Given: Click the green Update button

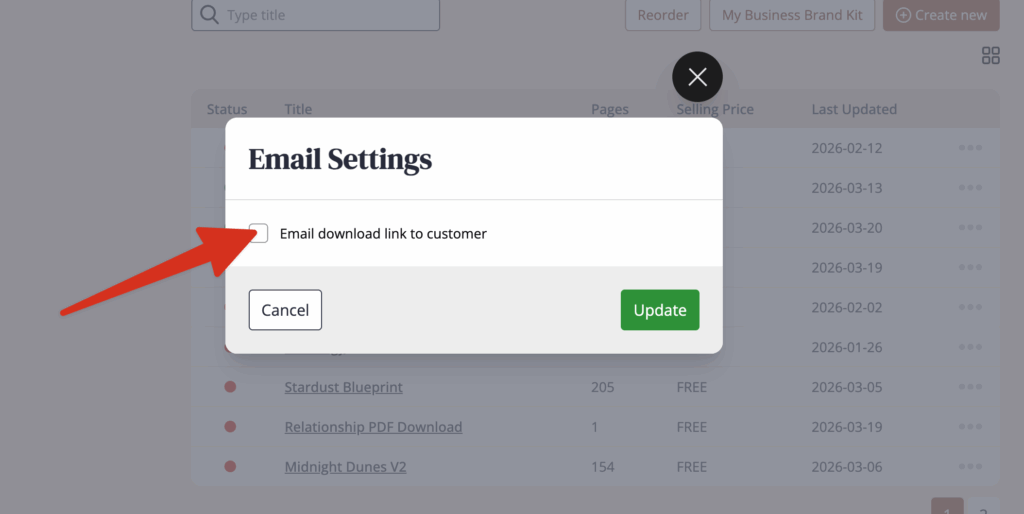Looking at the screenshot, I should 659,310.
